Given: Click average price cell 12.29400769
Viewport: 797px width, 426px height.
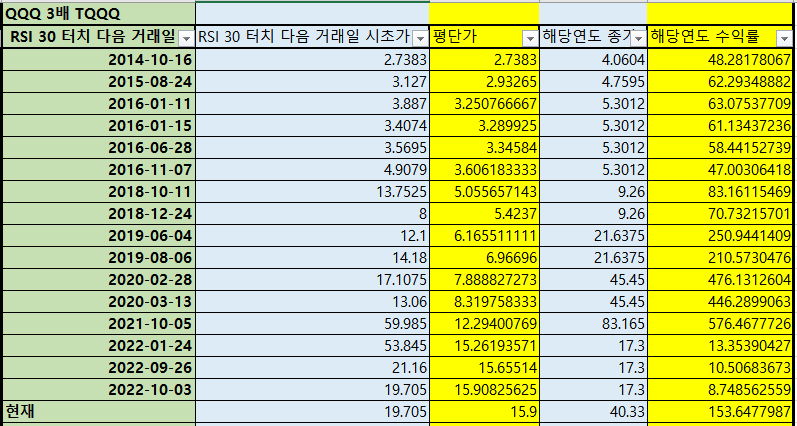Looking at the screenshot, I should 484,324.
